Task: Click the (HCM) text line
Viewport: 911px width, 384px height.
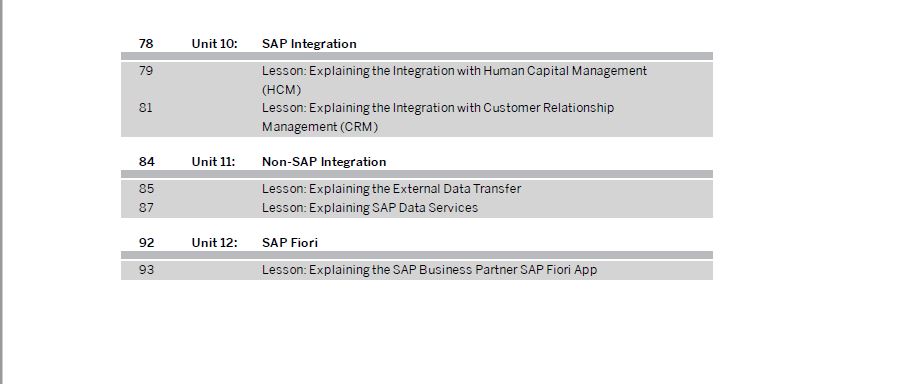Action: (281, 89)
